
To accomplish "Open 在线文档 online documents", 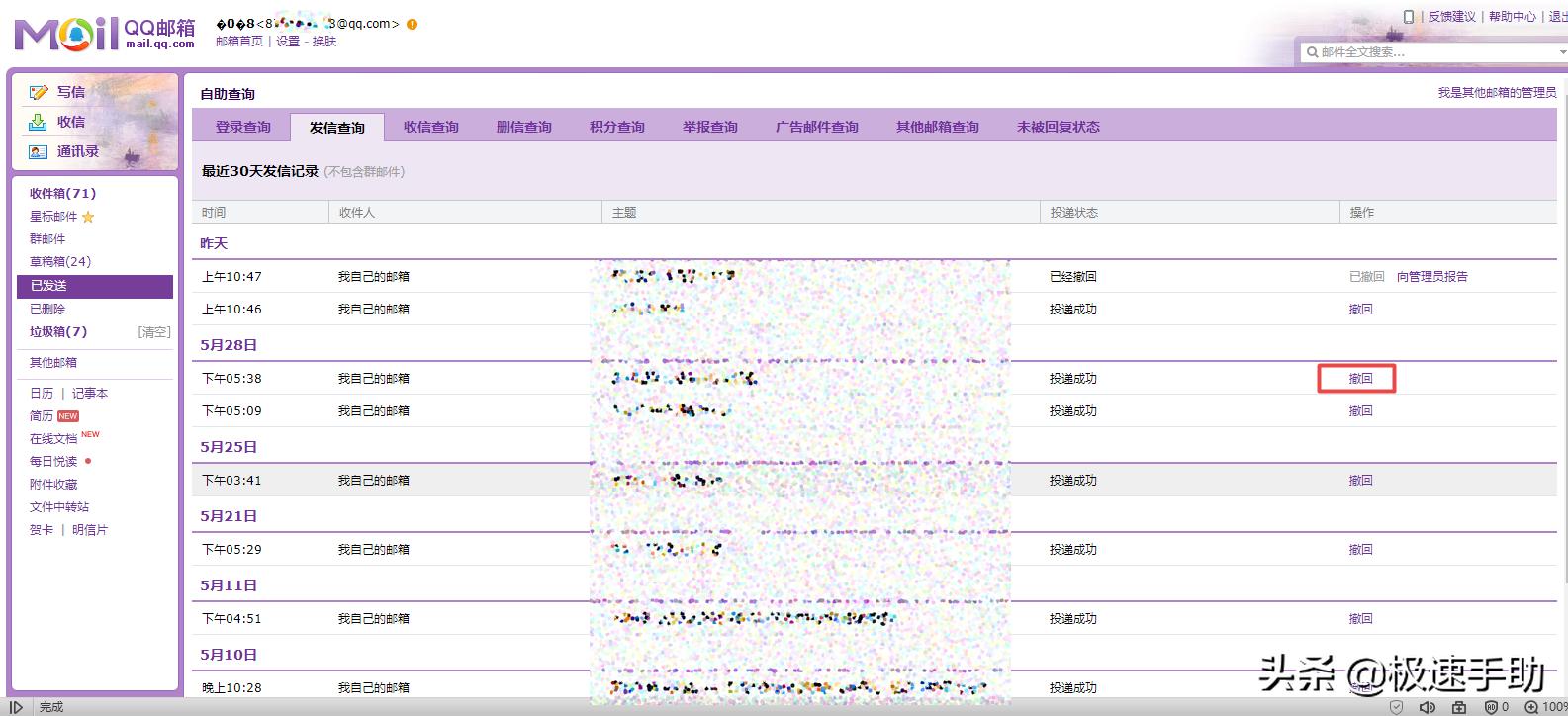I will (53, 439).
